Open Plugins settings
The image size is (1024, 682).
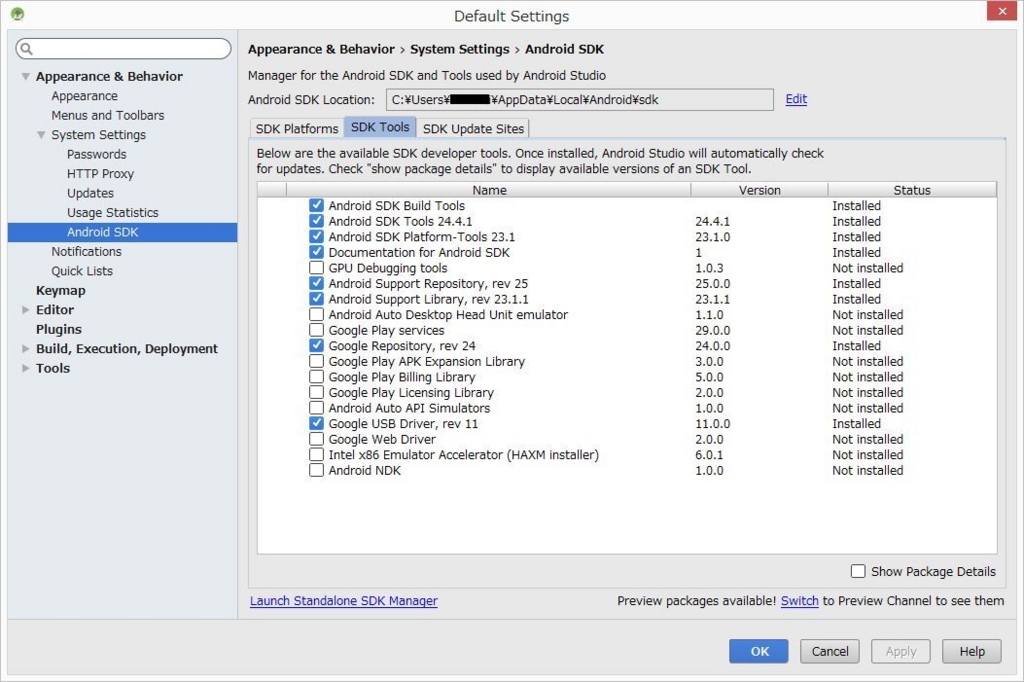(59, 329)
